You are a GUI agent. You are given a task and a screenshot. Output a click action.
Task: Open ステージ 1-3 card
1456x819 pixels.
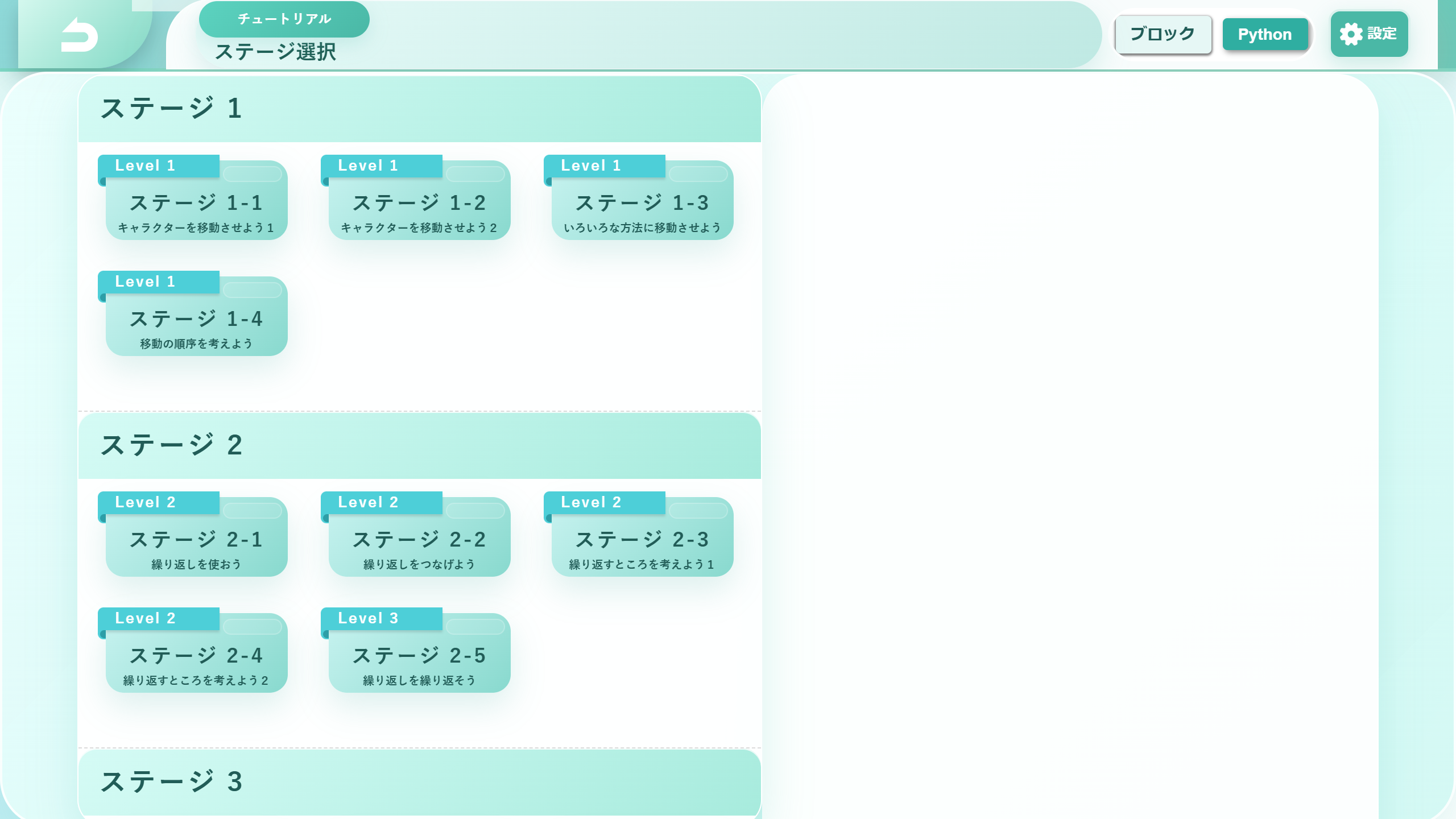(642, 200)
